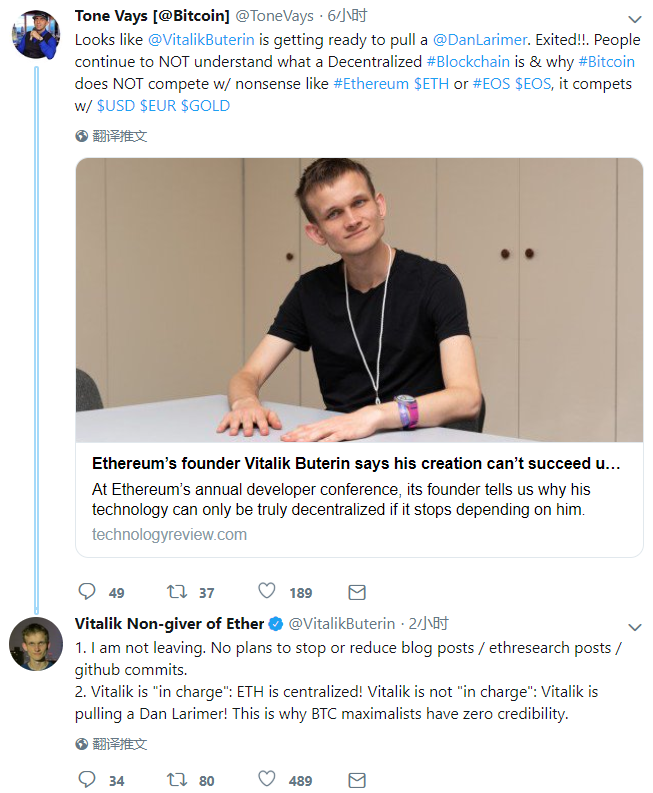
Task: Reply to Vitalik's tweet
Action: pyautogui.click(x=87, y=779)
